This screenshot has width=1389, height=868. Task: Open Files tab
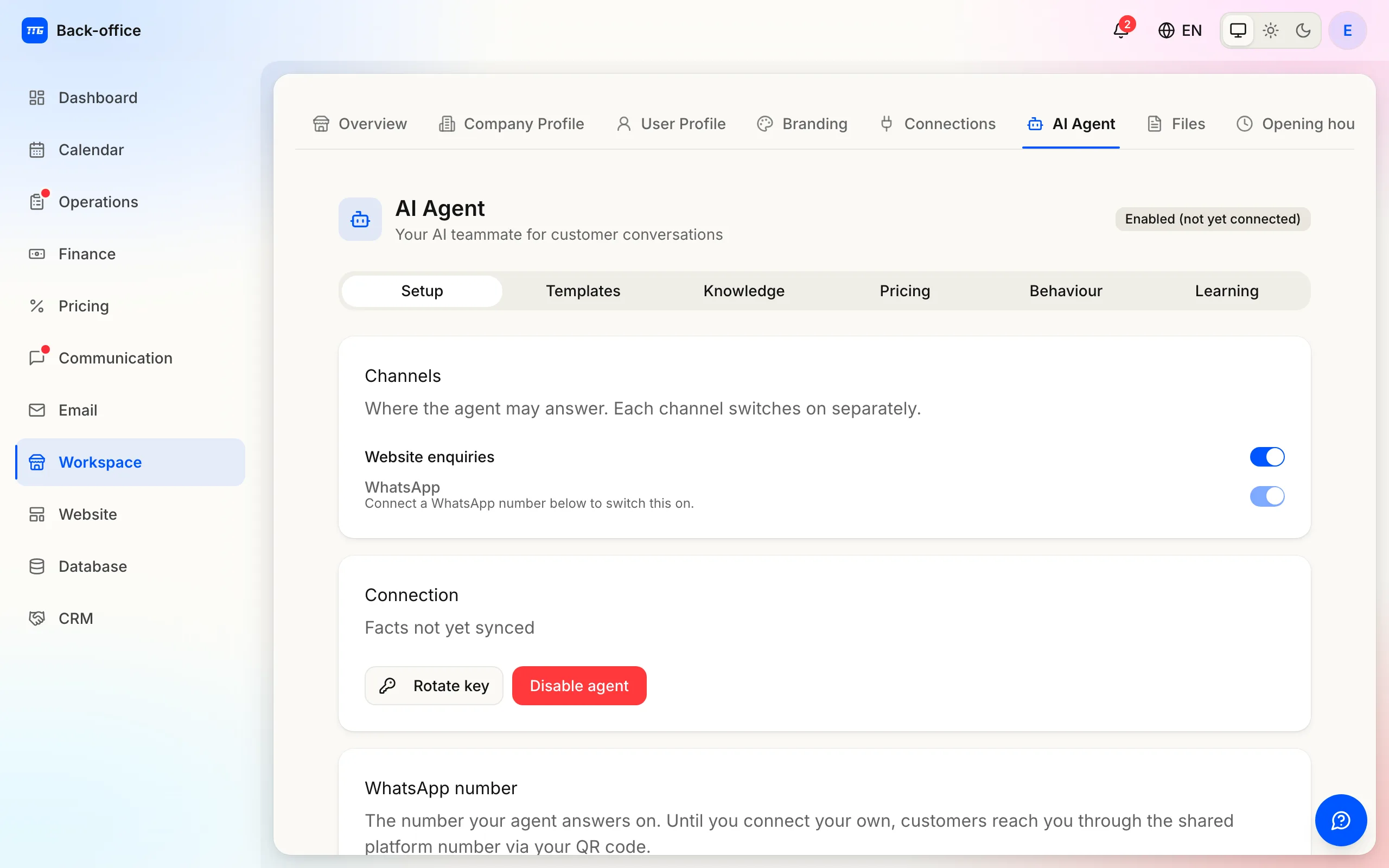[1176, 124]
